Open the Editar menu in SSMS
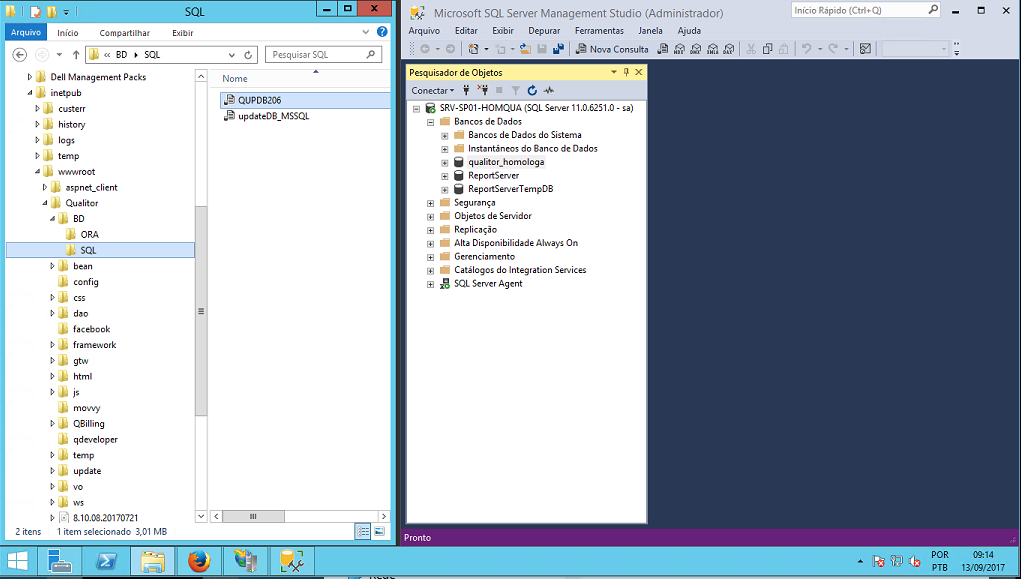 click(466, 31)
